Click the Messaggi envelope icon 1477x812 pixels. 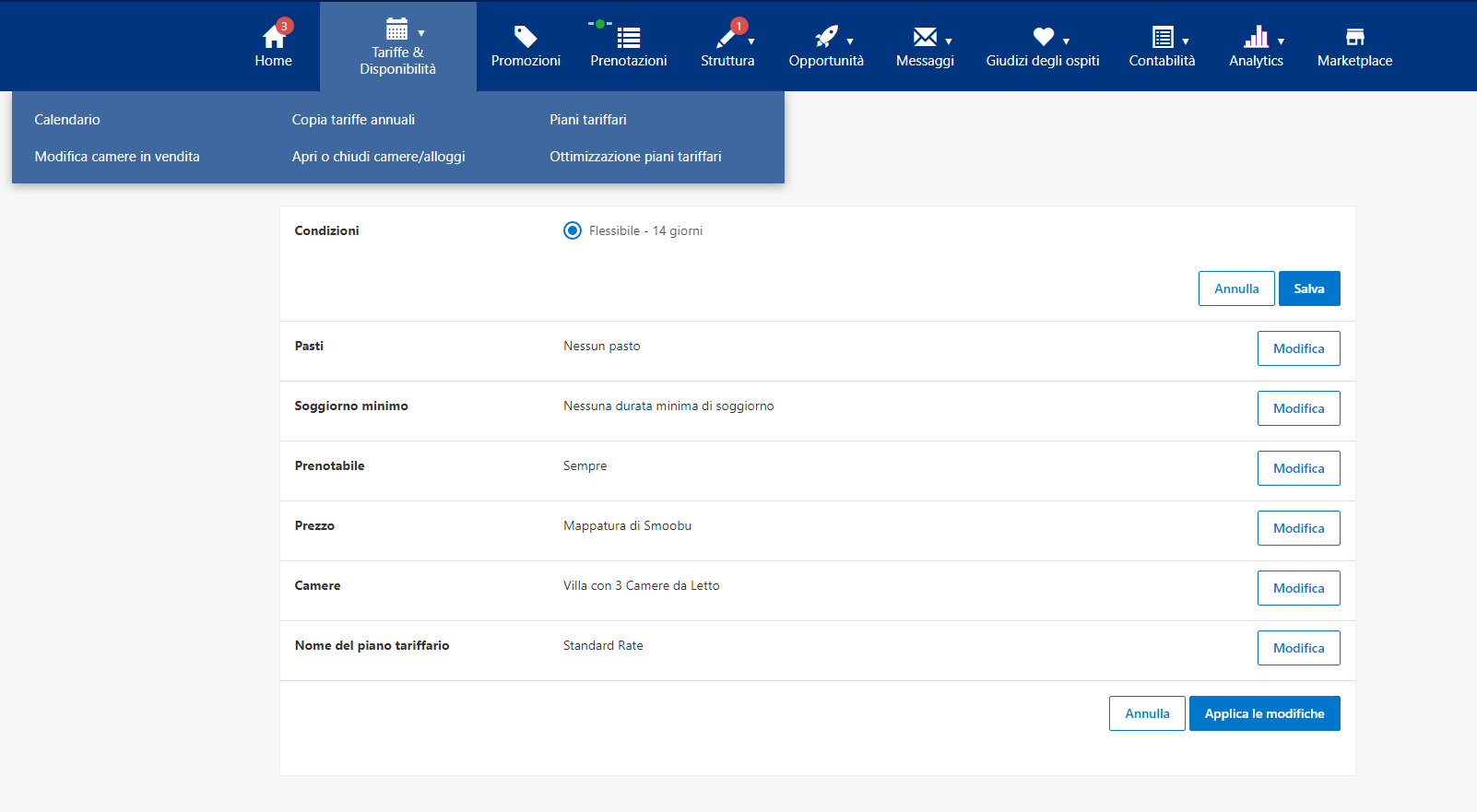925,37
